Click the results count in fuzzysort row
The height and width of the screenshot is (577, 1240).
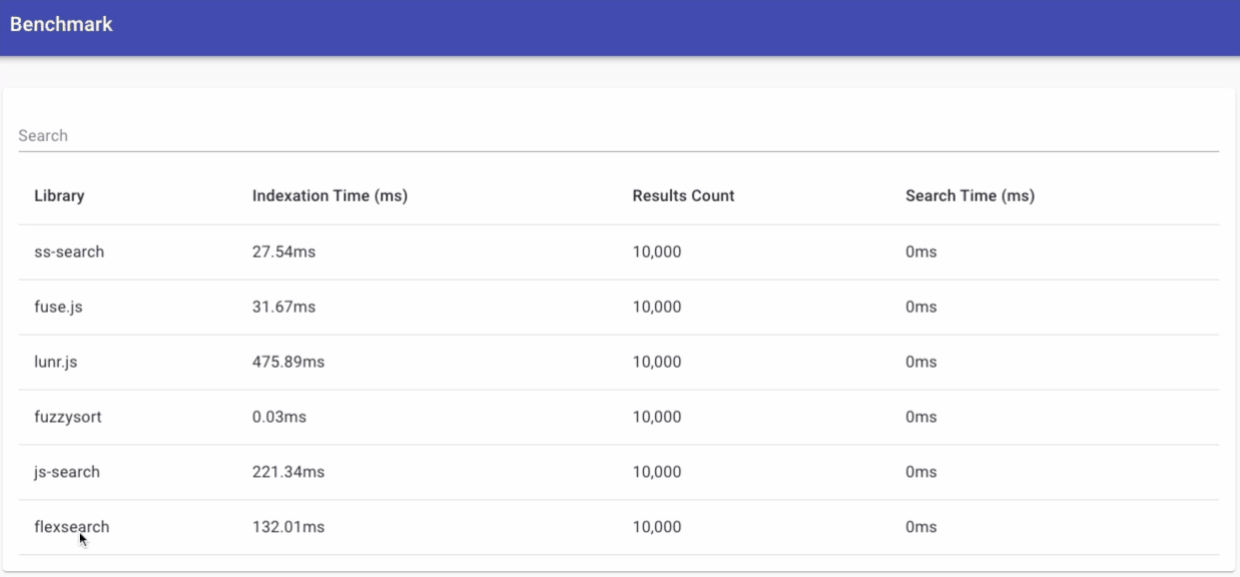click(x=657, y=417)
